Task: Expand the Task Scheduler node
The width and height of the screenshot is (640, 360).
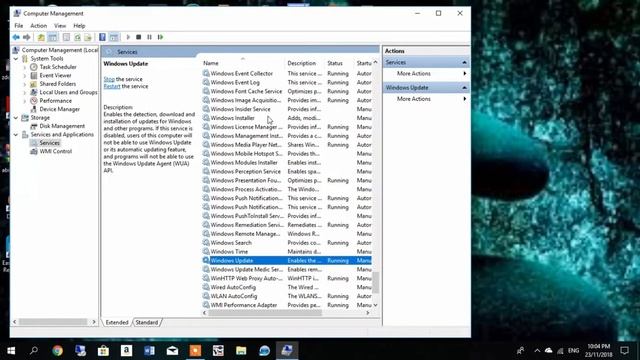Action: [x=25, y=67]
